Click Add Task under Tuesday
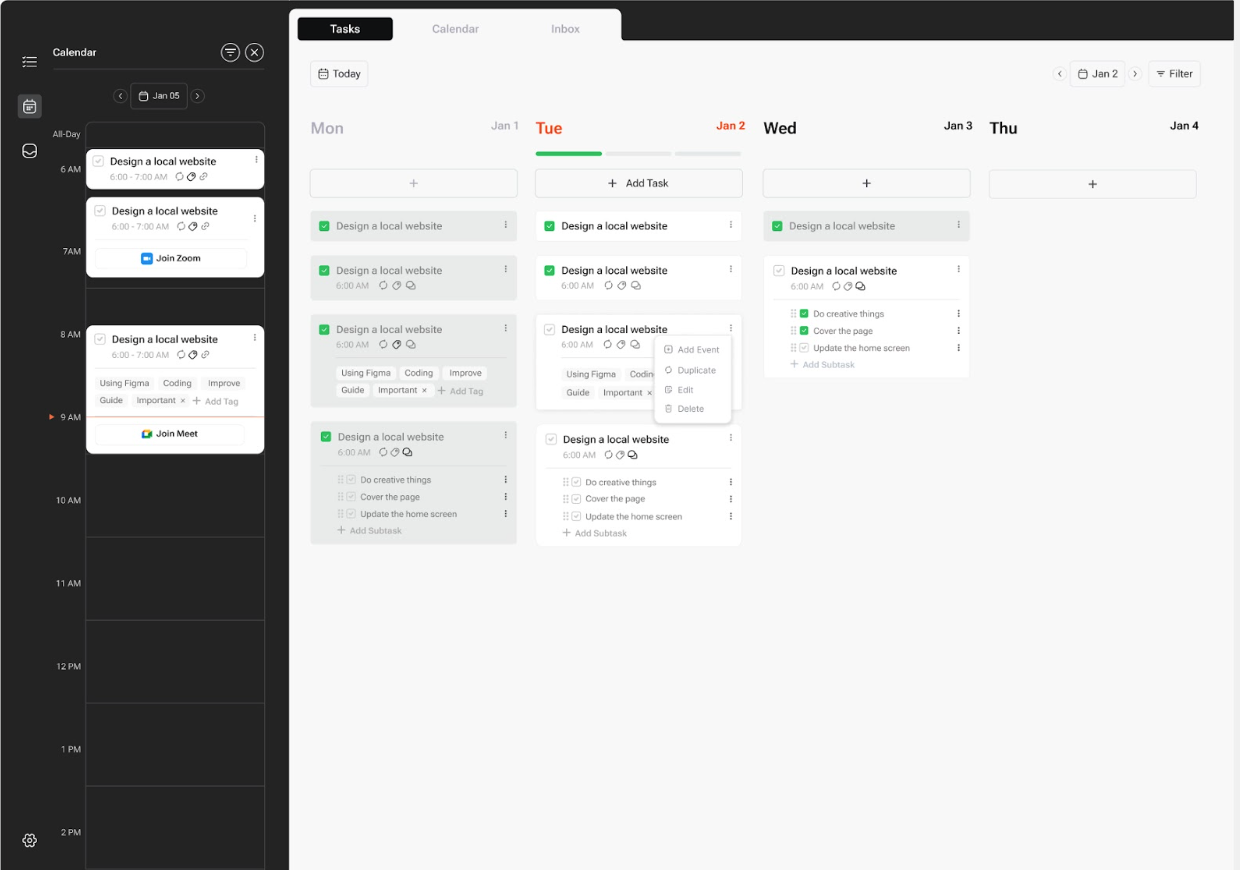Image resolution: width=1240 pixels, height=870 pixels. pyautogui.click(x=639, y=183)
